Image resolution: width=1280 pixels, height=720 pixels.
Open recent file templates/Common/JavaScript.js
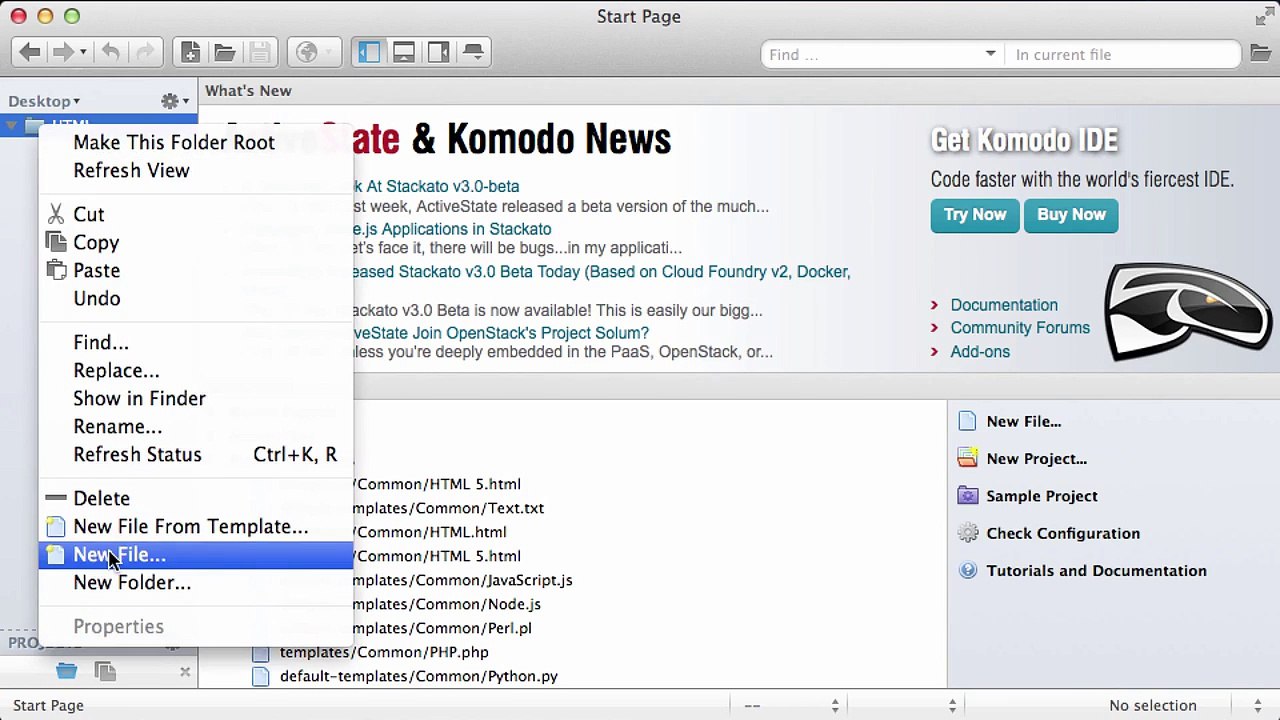pos(463,580)
